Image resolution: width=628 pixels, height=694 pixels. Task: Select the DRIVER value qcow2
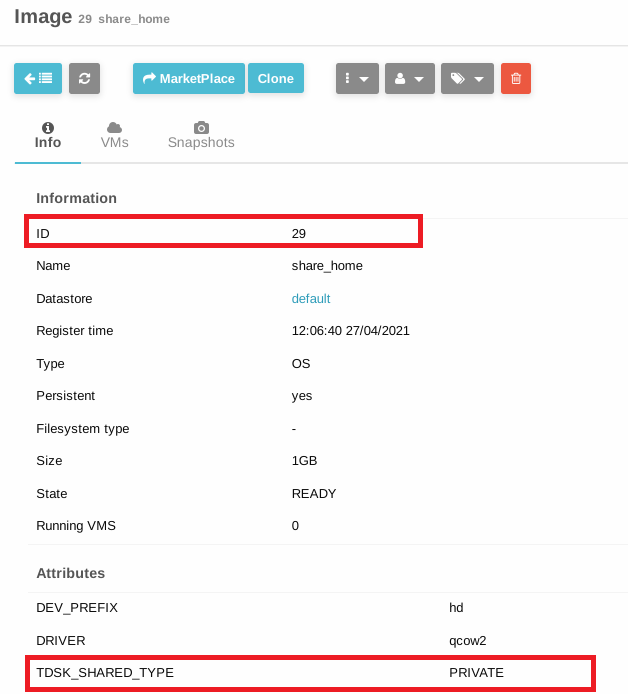(466, 640)
